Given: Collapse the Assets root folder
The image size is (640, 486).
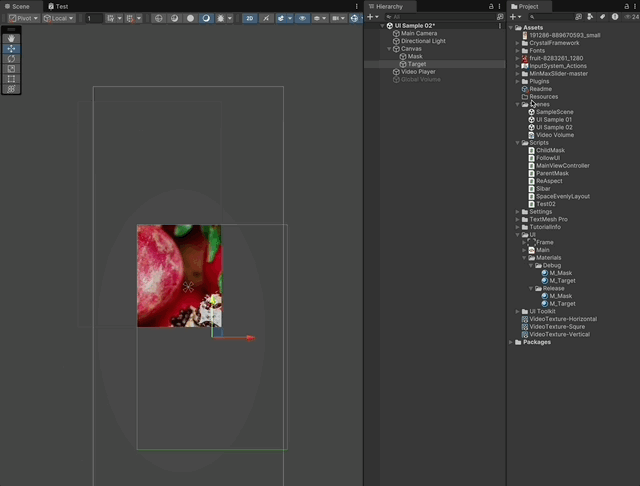Looking at the screenshot, I should 511,28.
